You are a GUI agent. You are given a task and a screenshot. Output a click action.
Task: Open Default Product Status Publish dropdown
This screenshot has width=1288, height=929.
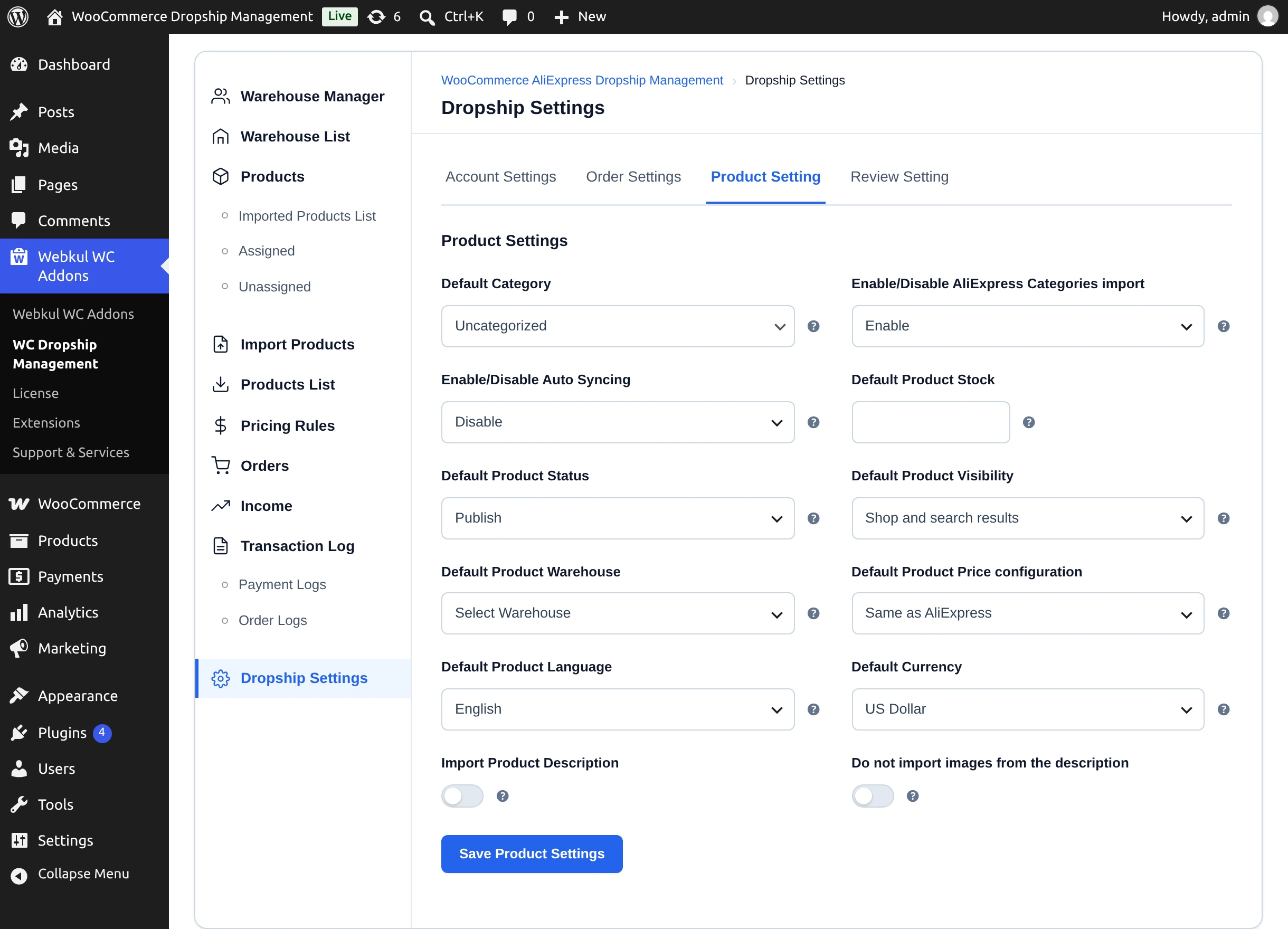pos(617,518)
